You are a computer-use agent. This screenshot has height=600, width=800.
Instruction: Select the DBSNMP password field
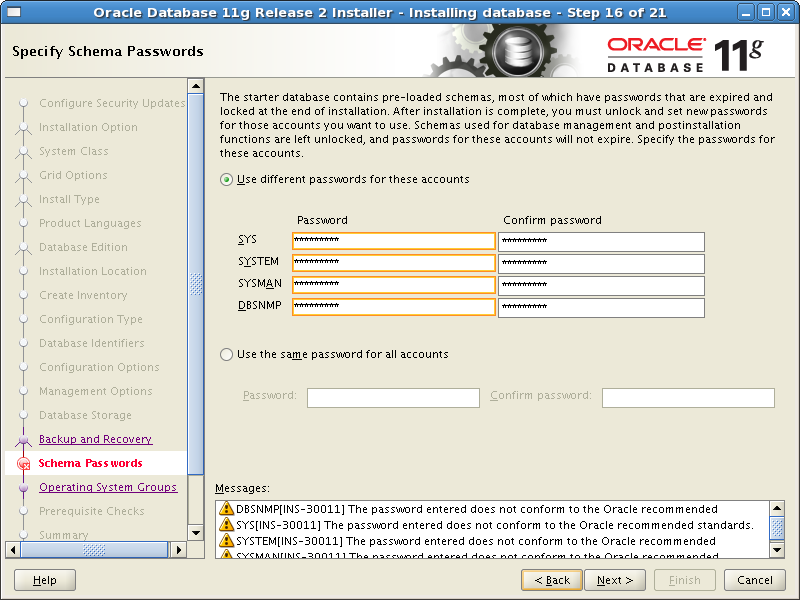click(394, 307)
